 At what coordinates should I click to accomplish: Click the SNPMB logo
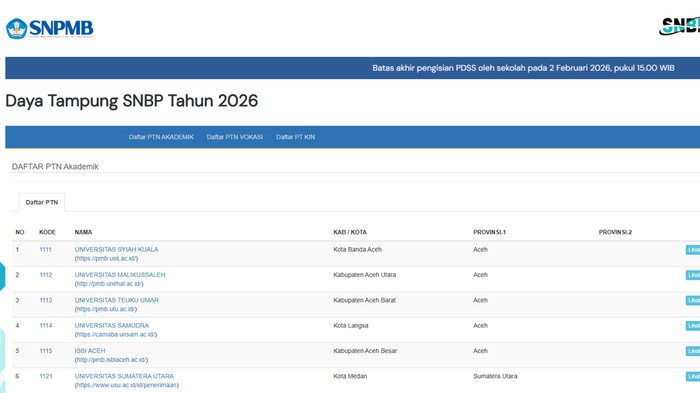pos(50,29)
